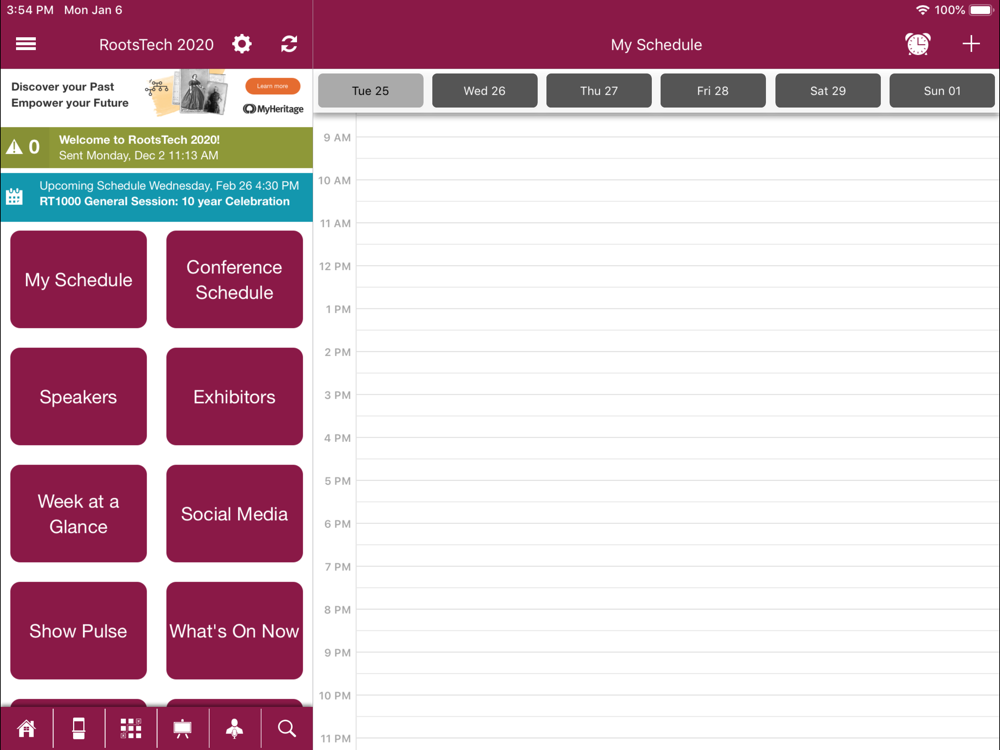Viewport: 1000px width, 750px height.
Task: Add a schedule item with plus icon
Action: tap(971, 44)
